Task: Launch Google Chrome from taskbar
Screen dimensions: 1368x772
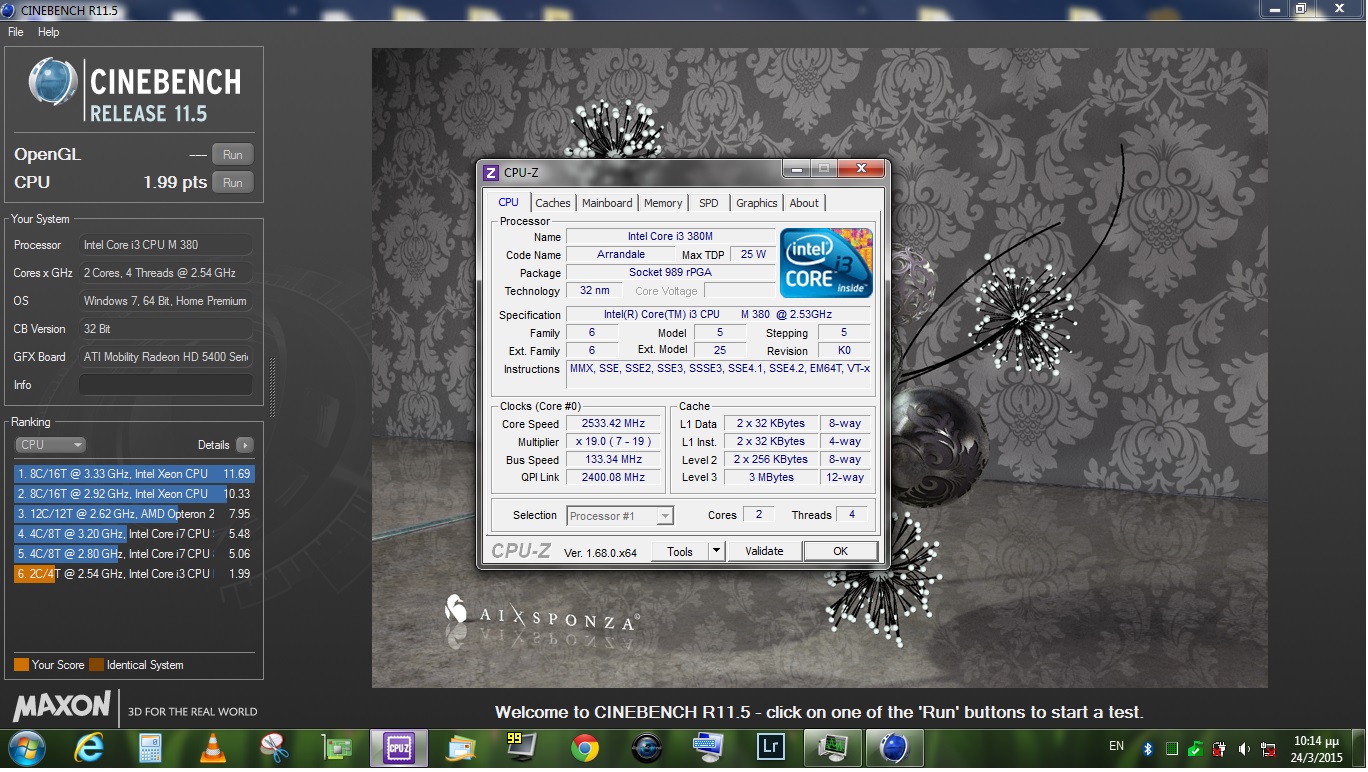Action: [x=585, y=748]
